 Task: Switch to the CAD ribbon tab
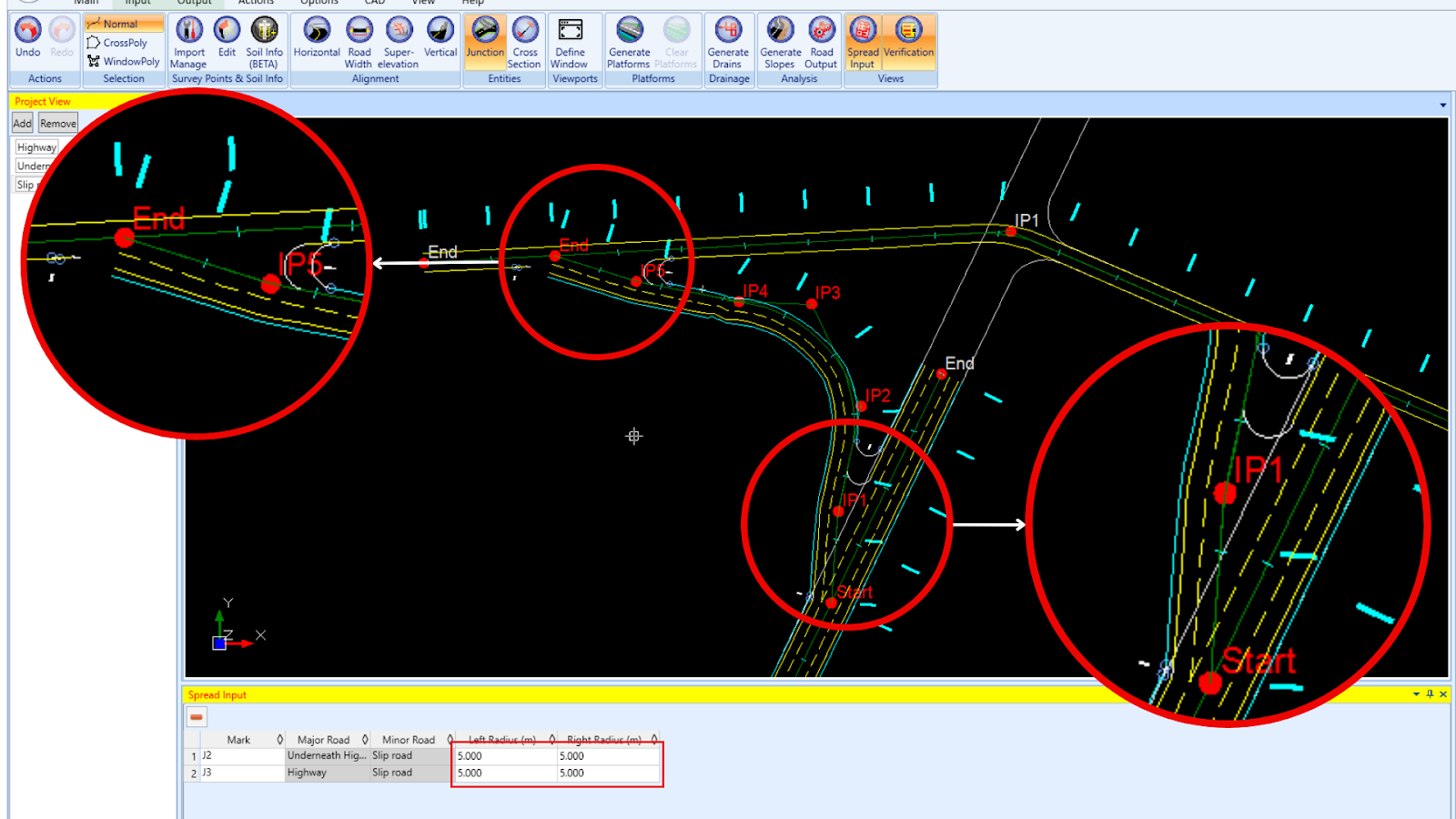click(375, 3)
